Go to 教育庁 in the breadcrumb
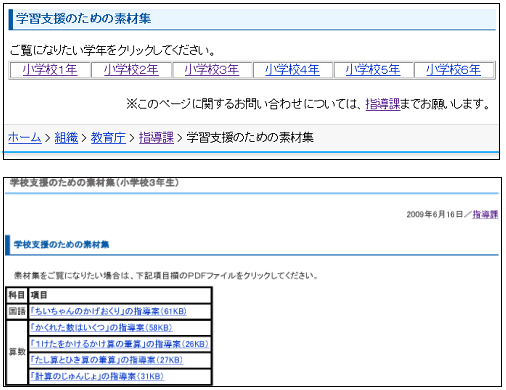The image size is (506, 390). pos(108,137)
